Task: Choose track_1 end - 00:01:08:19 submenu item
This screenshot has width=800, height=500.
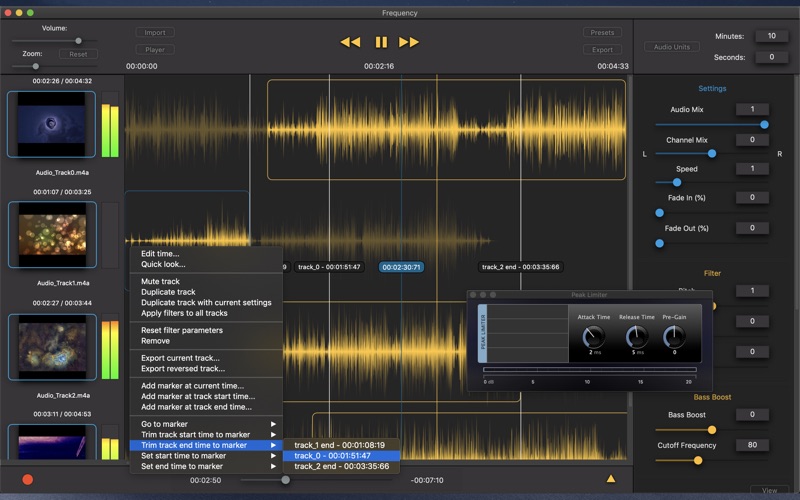Action: point(341,445)
